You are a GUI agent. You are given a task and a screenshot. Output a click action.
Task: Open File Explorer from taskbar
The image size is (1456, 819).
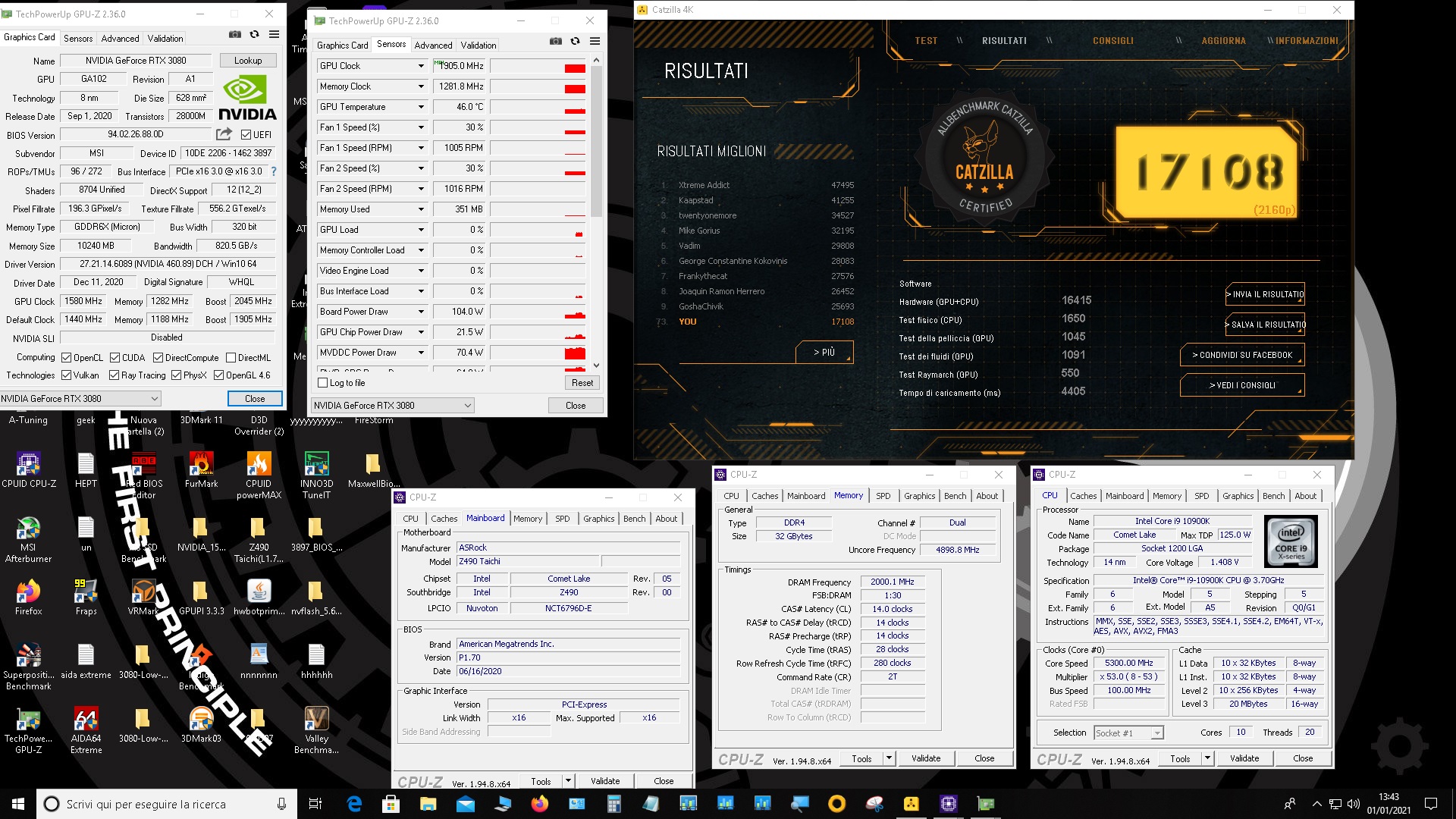428,804
